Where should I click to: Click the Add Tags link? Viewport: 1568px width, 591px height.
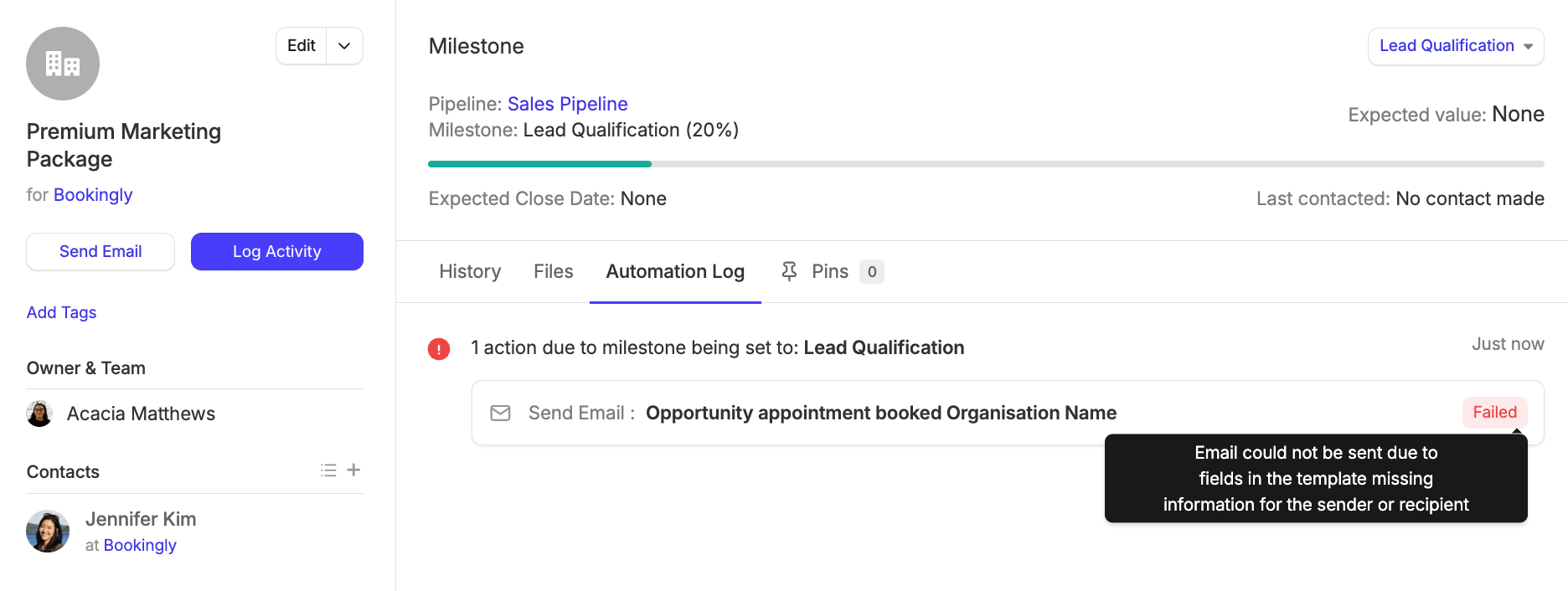(x=61, y=312)
